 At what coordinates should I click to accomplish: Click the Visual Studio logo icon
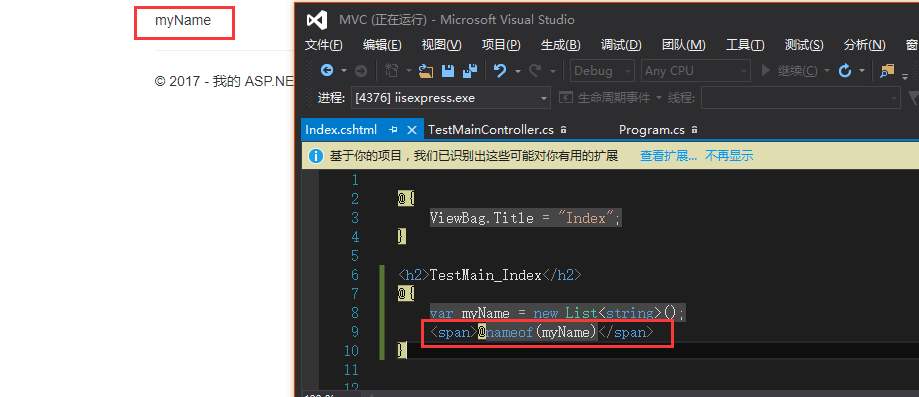coord(316,20)
